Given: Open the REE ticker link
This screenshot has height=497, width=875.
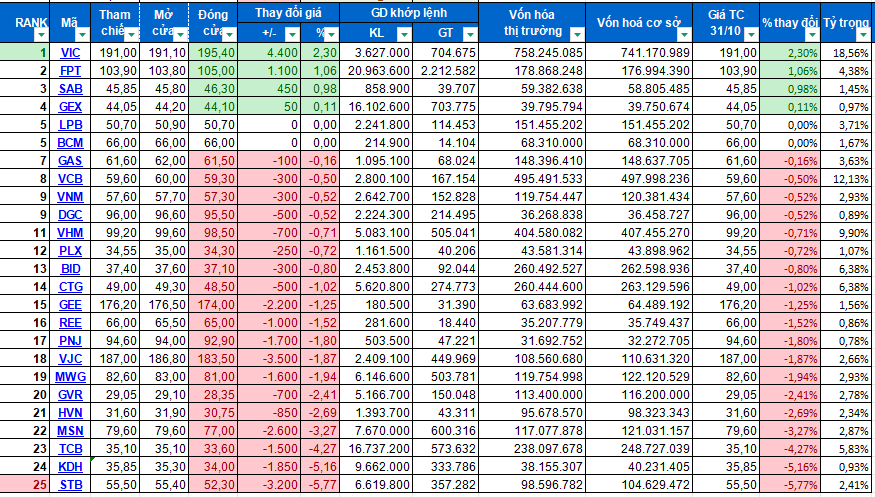Looking at the screenshot, I should coord(70,323).
